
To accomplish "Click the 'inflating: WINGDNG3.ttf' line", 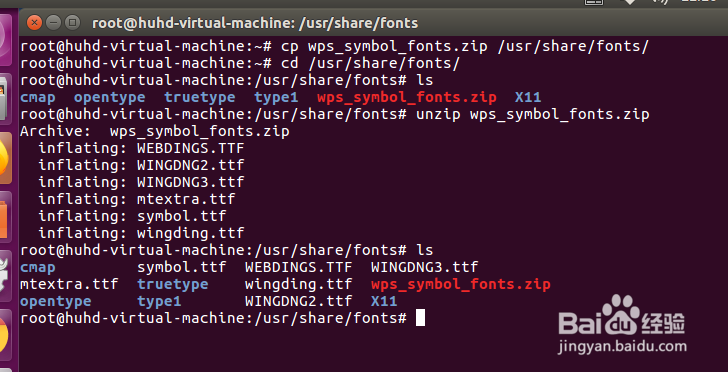I will 141,182.
